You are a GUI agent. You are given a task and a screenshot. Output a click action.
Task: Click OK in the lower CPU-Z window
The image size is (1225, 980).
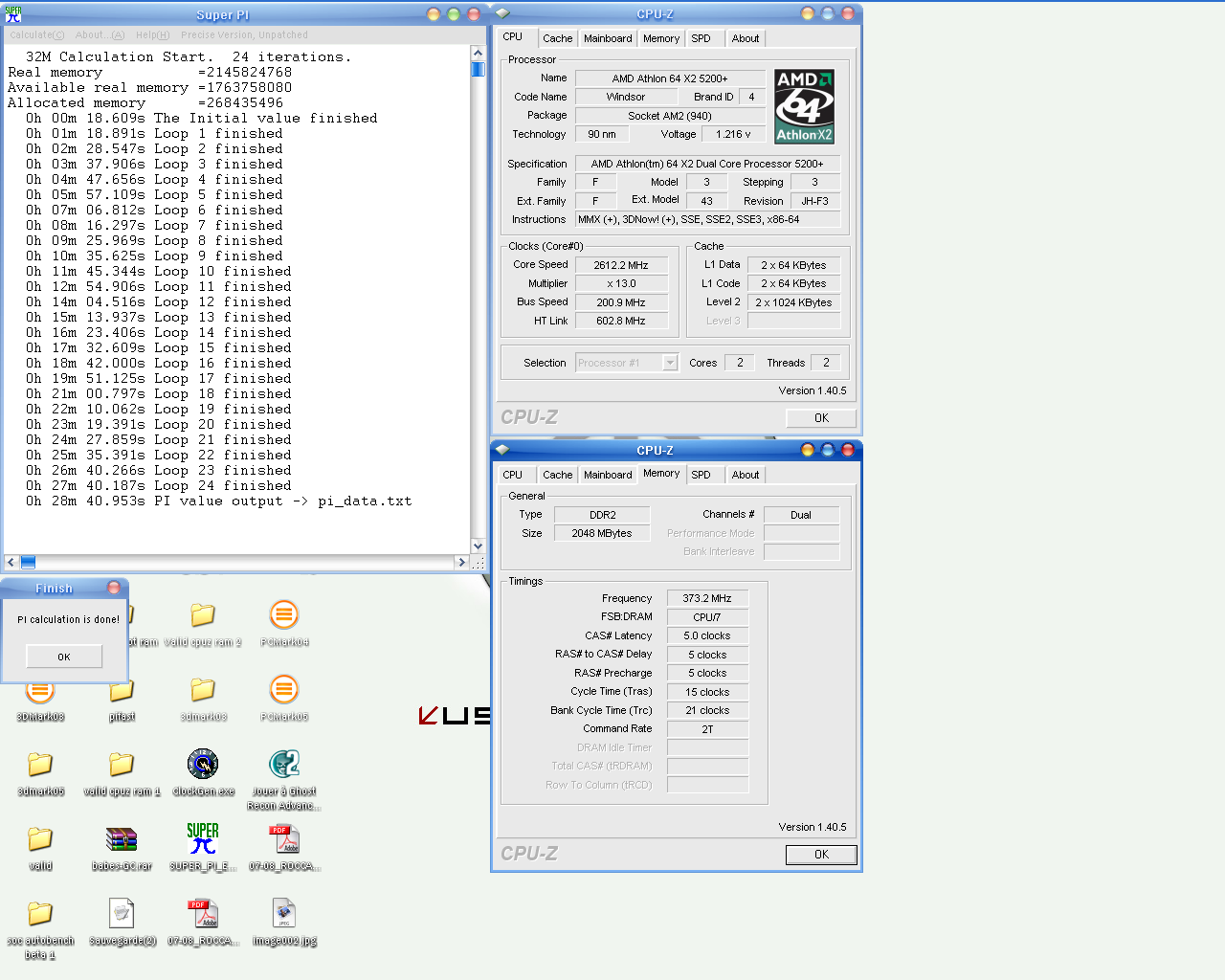coord(821,855)
